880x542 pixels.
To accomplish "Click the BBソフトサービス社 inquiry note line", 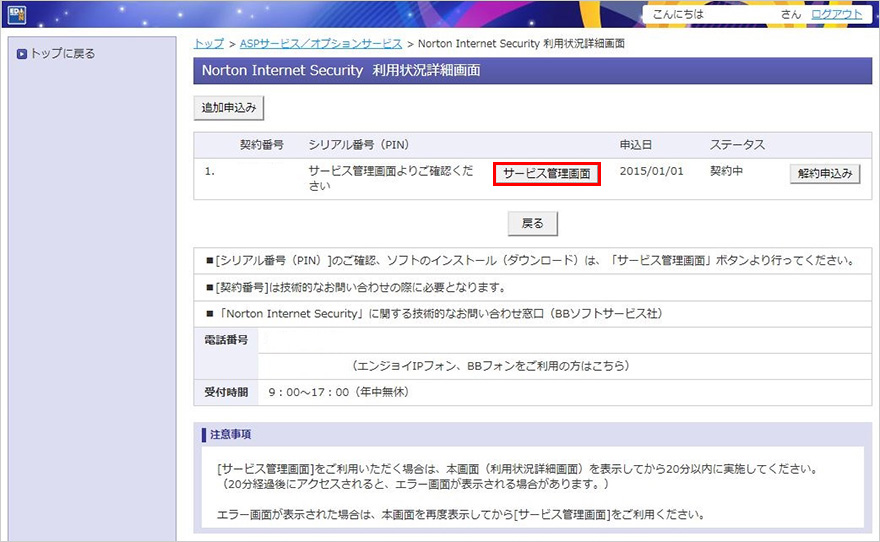I will [434, 314].
